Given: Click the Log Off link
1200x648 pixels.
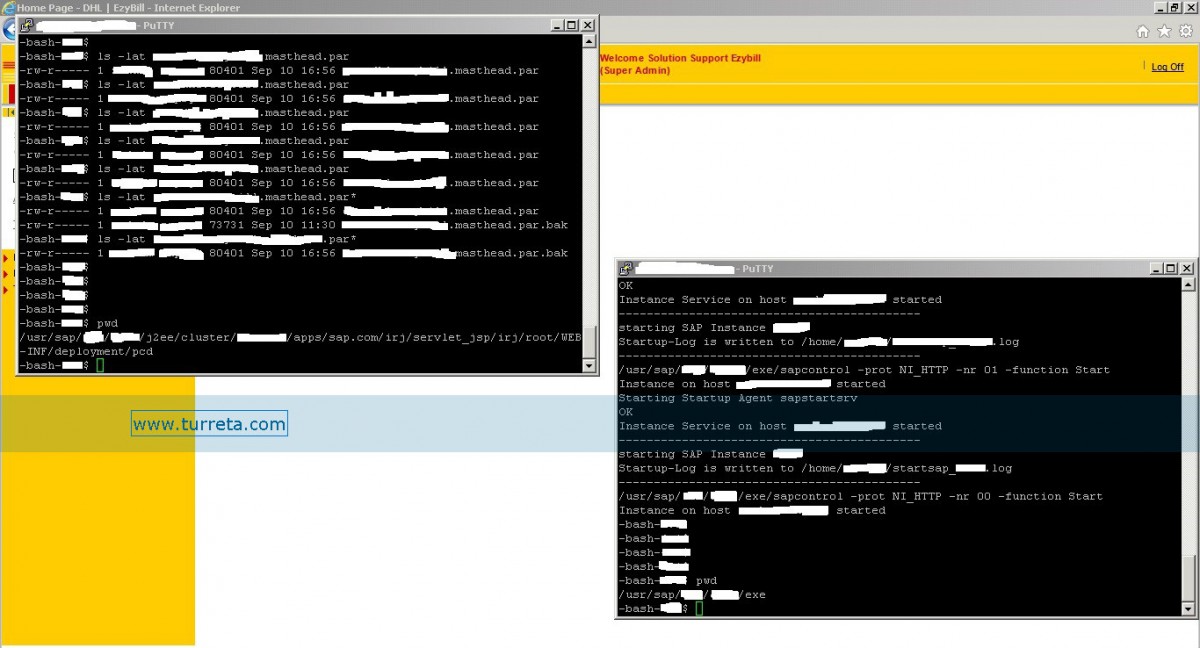Looking at the screenshot, I should (x=1167, y=67).
